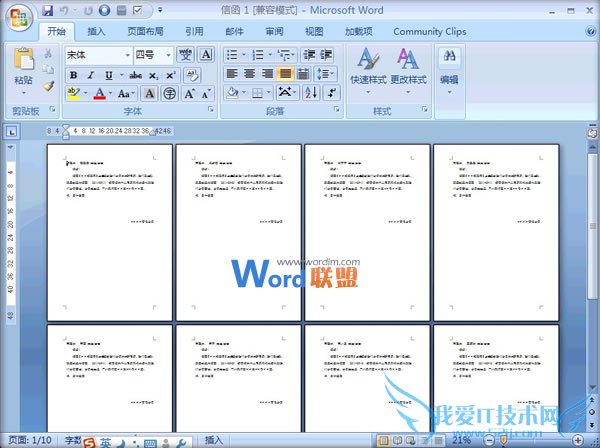Justify text alignment
600x448 pixels.
(285, 73)
